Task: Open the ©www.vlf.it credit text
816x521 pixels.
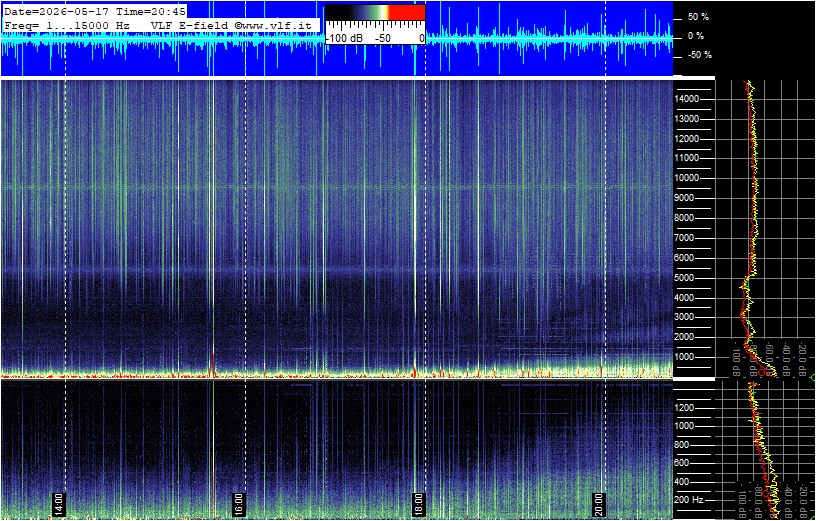Action: tap(274, 25)
